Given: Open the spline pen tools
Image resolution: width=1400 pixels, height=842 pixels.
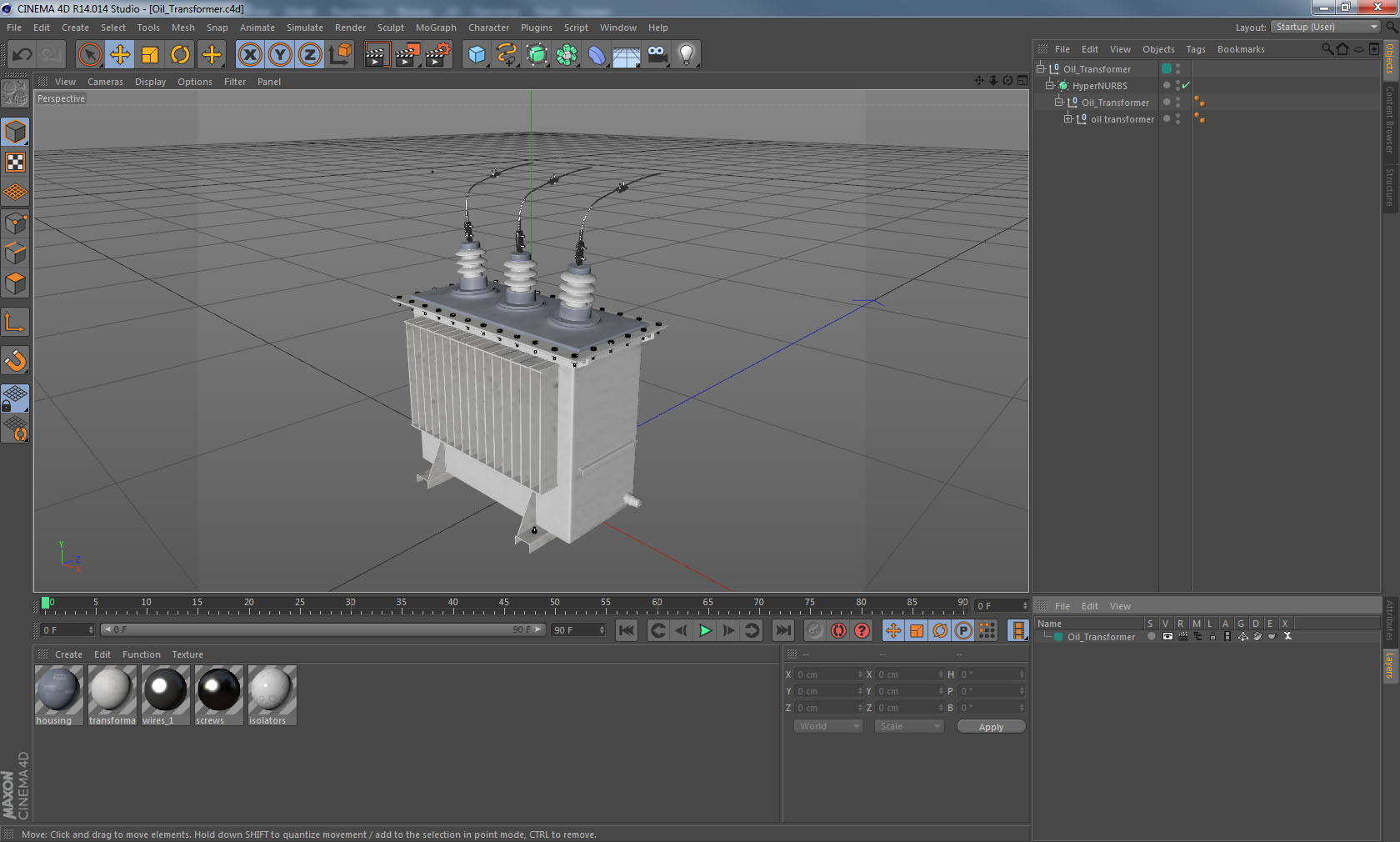Looking at the screenshot, I should (507, 55).
